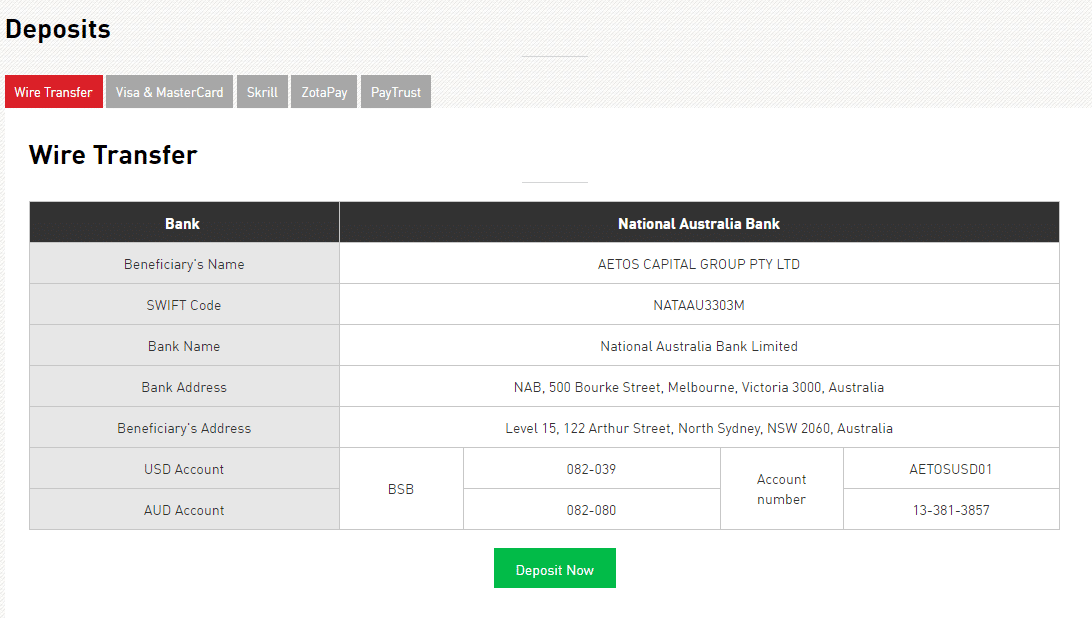Switch to the Visa & MasterCard tab
The height and width of the screenshot is (618, 1092).
169,92
